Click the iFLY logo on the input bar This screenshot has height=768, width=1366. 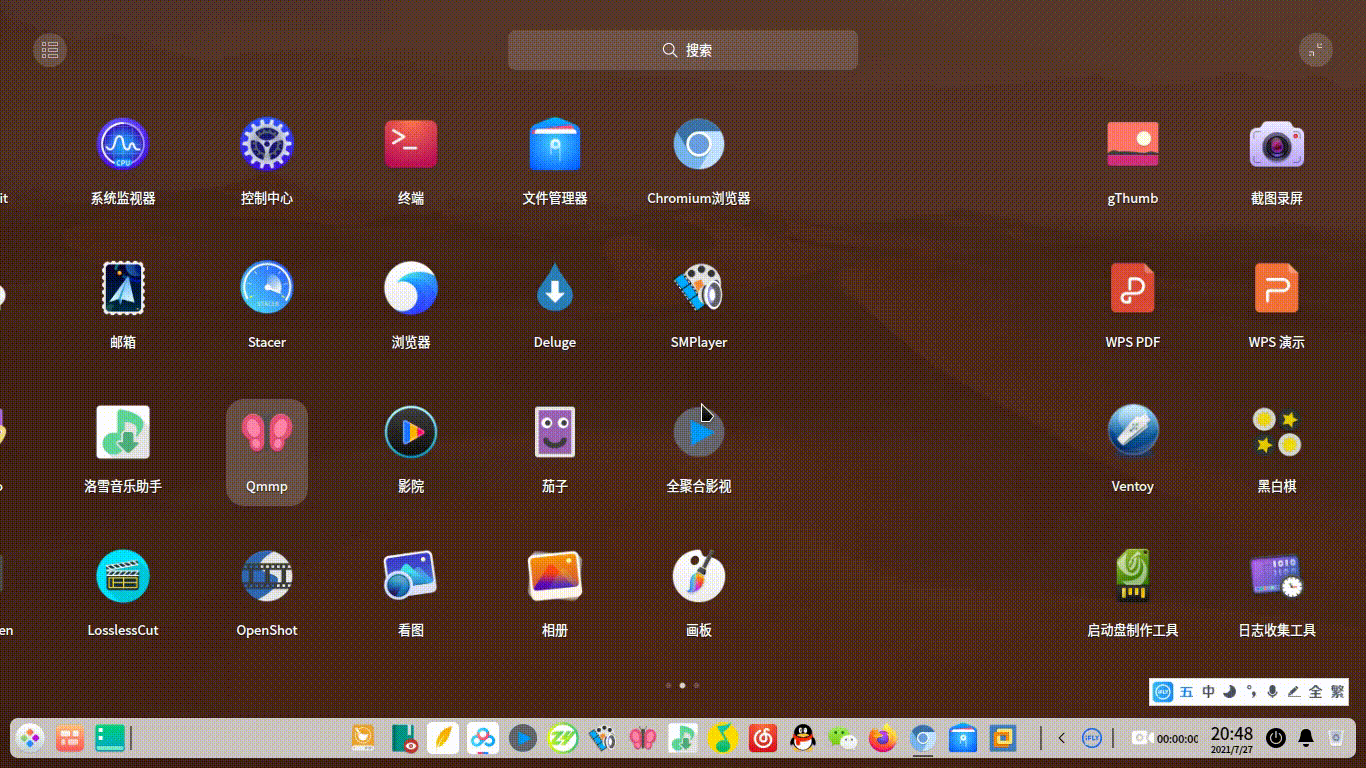tap(1163, 691)
